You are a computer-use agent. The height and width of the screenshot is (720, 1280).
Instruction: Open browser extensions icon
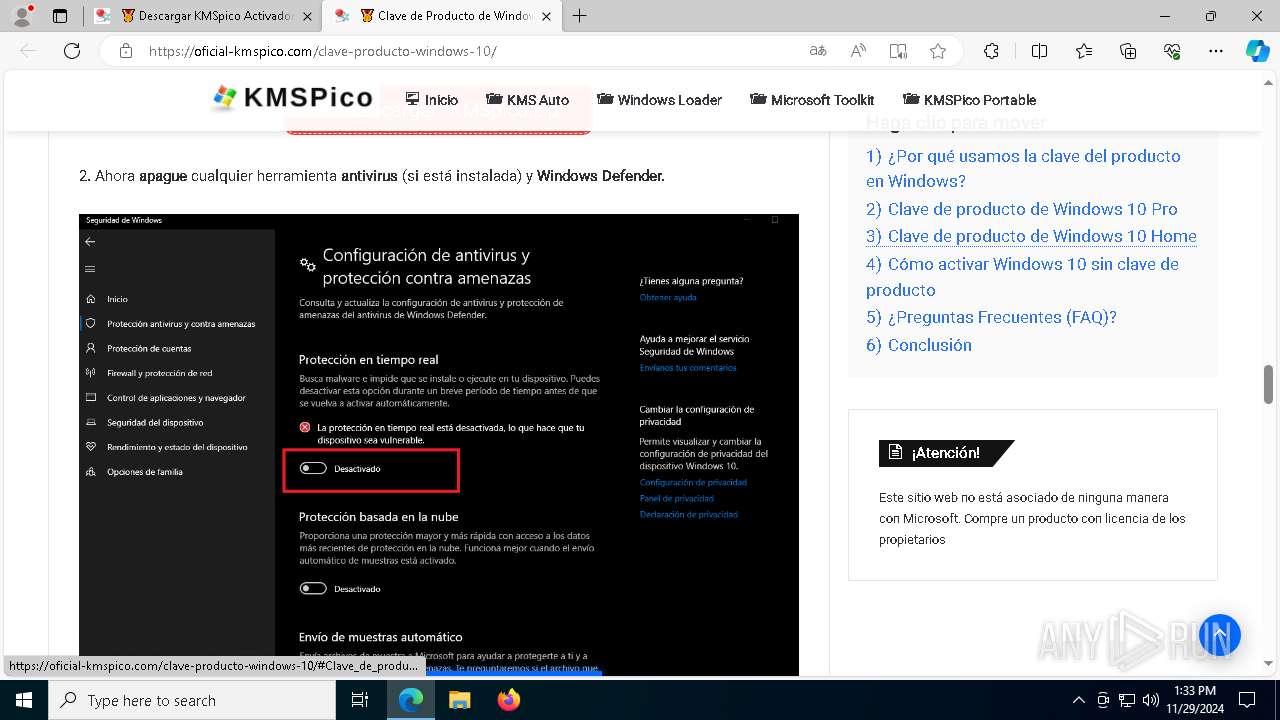991,51
